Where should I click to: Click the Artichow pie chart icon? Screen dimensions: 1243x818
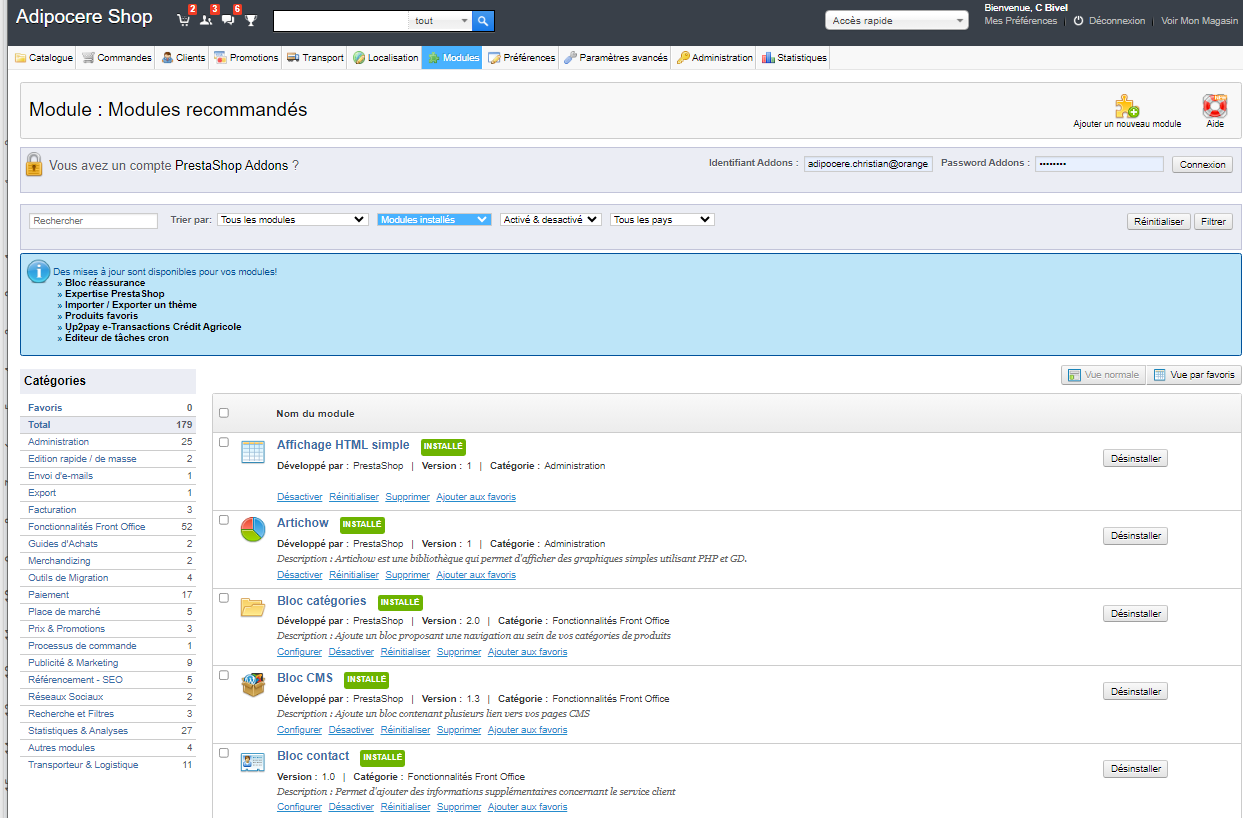click(x=253, y=529)
